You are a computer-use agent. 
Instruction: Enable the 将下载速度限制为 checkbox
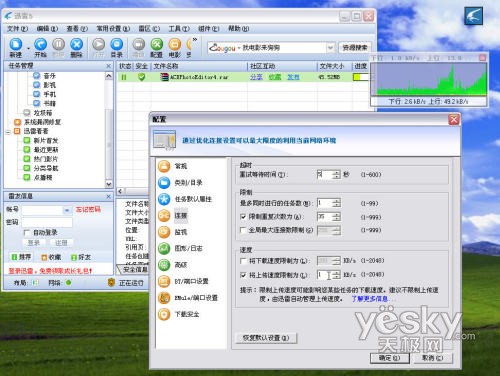pos(243,261)
